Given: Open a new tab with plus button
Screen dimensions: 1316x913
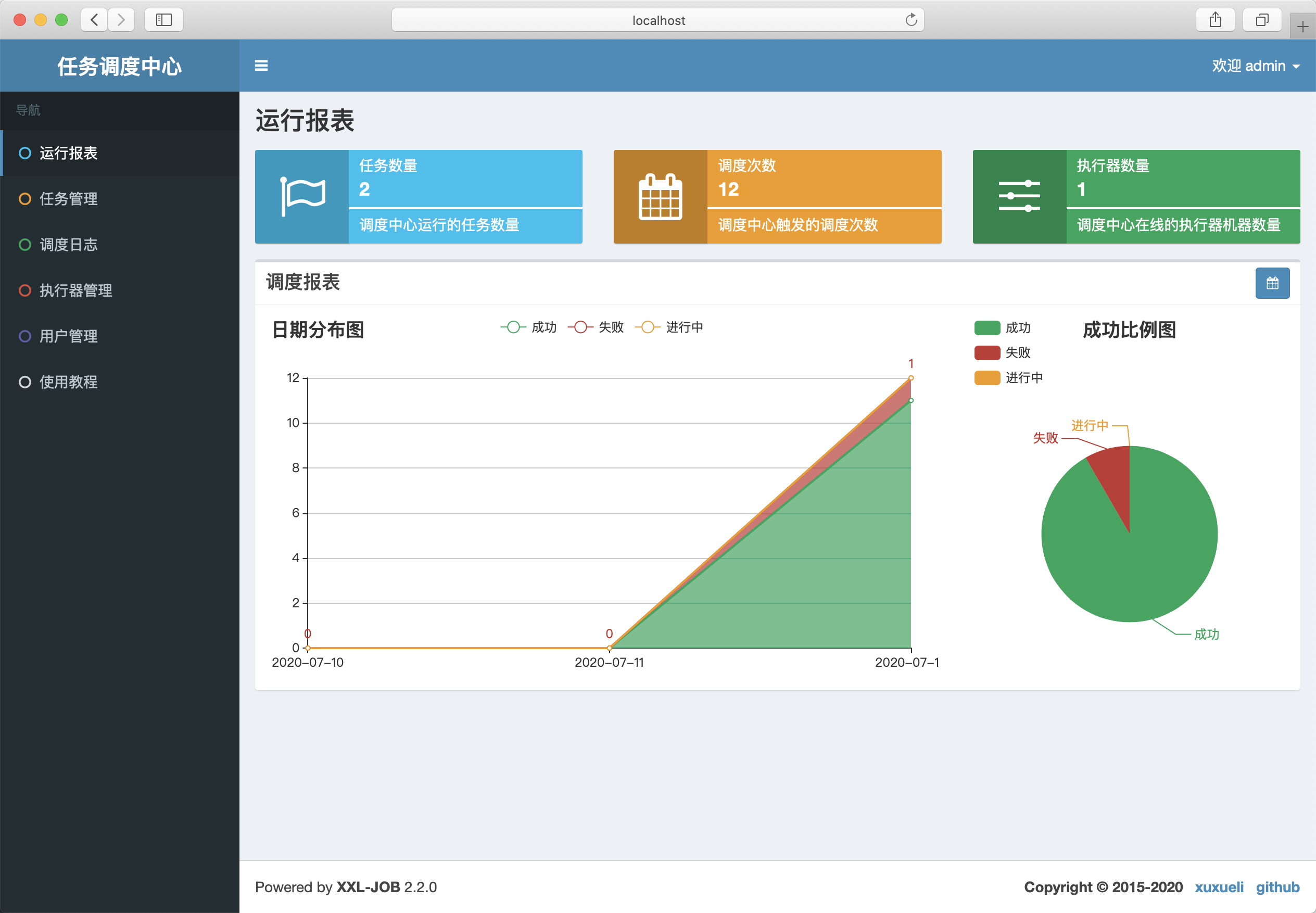Looking at the screenshot, I should pyautogui.click(x=1302, y=27).
